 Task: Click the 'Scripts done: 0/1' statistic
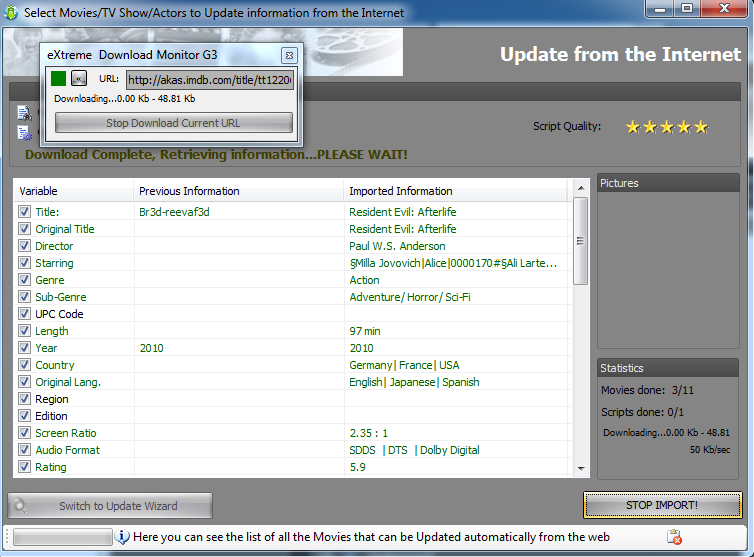642,412
